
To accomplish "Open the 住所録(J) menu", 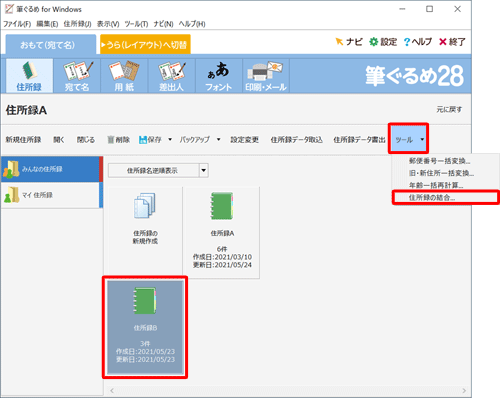I will (77, 24).
